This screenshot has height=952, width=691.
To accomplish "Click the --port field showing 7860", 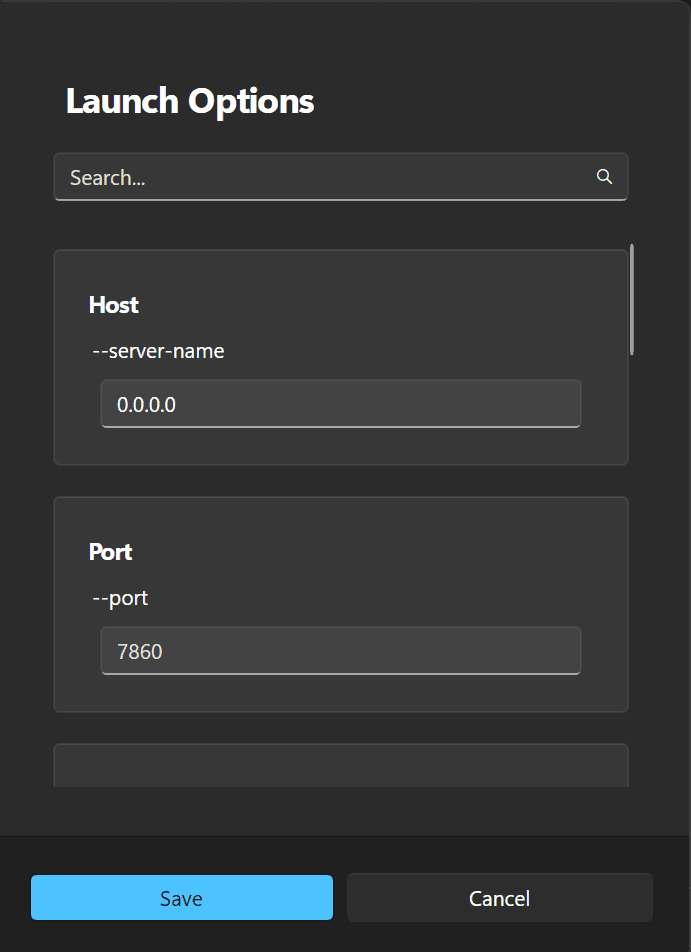I will [341, 651].
